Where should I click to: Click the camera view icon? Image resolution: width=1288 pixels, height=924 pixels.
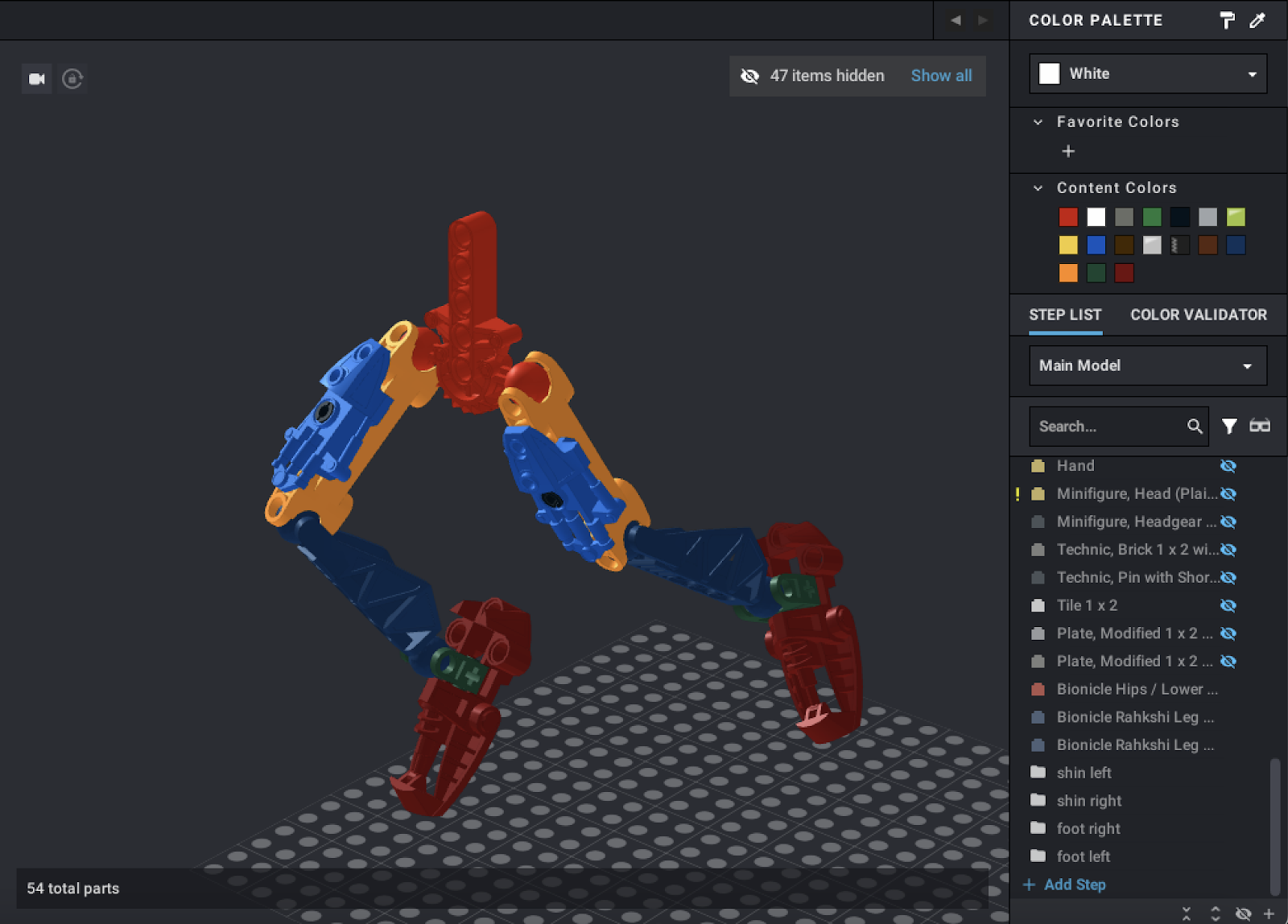tap(37, 79)
